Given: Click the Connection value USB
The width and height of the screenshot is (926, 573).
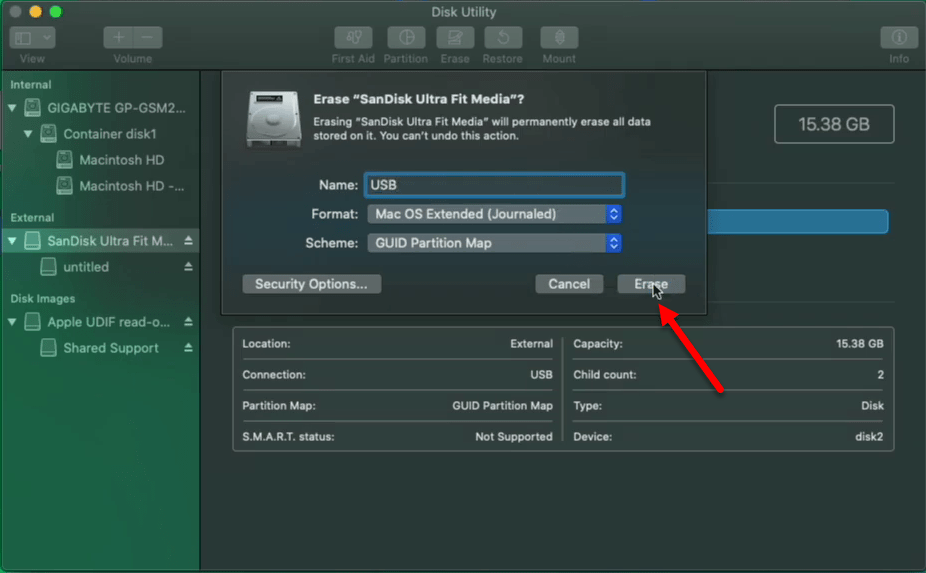Looking at the screenshot, I should click(x=541, y=375).
